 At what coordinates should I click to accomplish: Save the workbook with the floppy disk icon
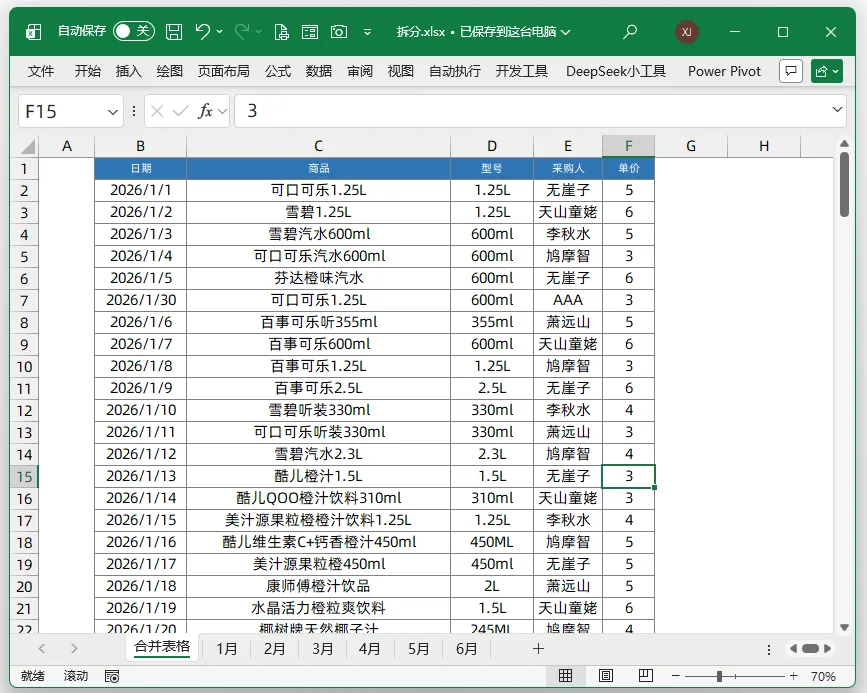click(174, 32)
